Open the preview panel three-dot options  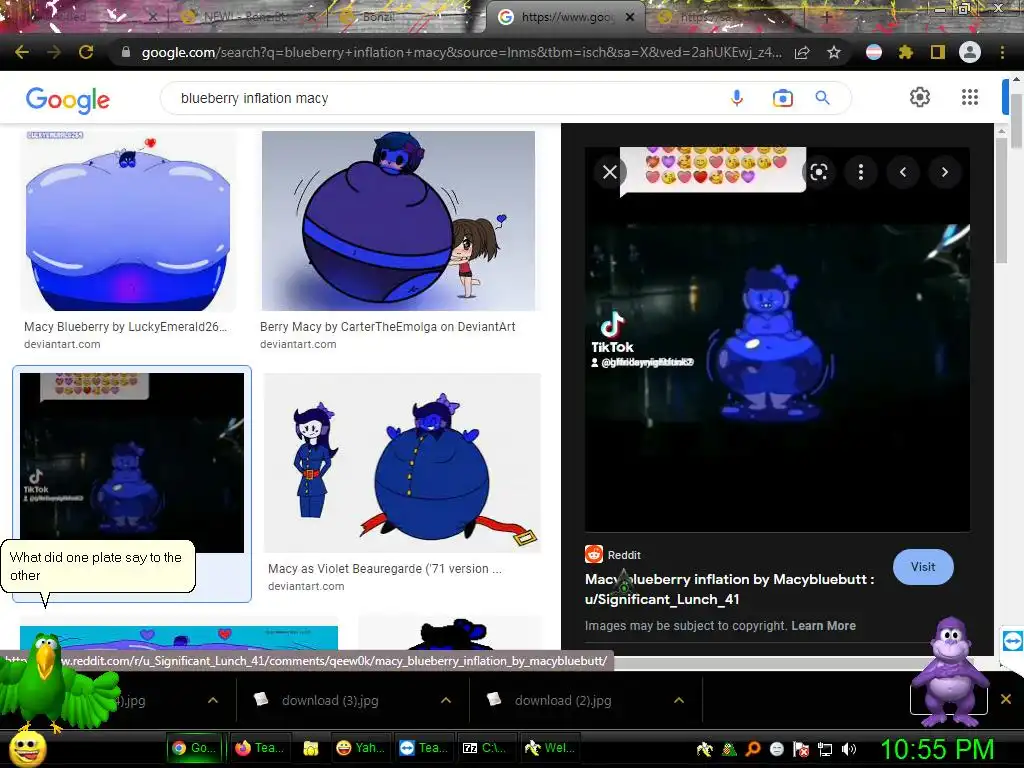coord(861,172)
